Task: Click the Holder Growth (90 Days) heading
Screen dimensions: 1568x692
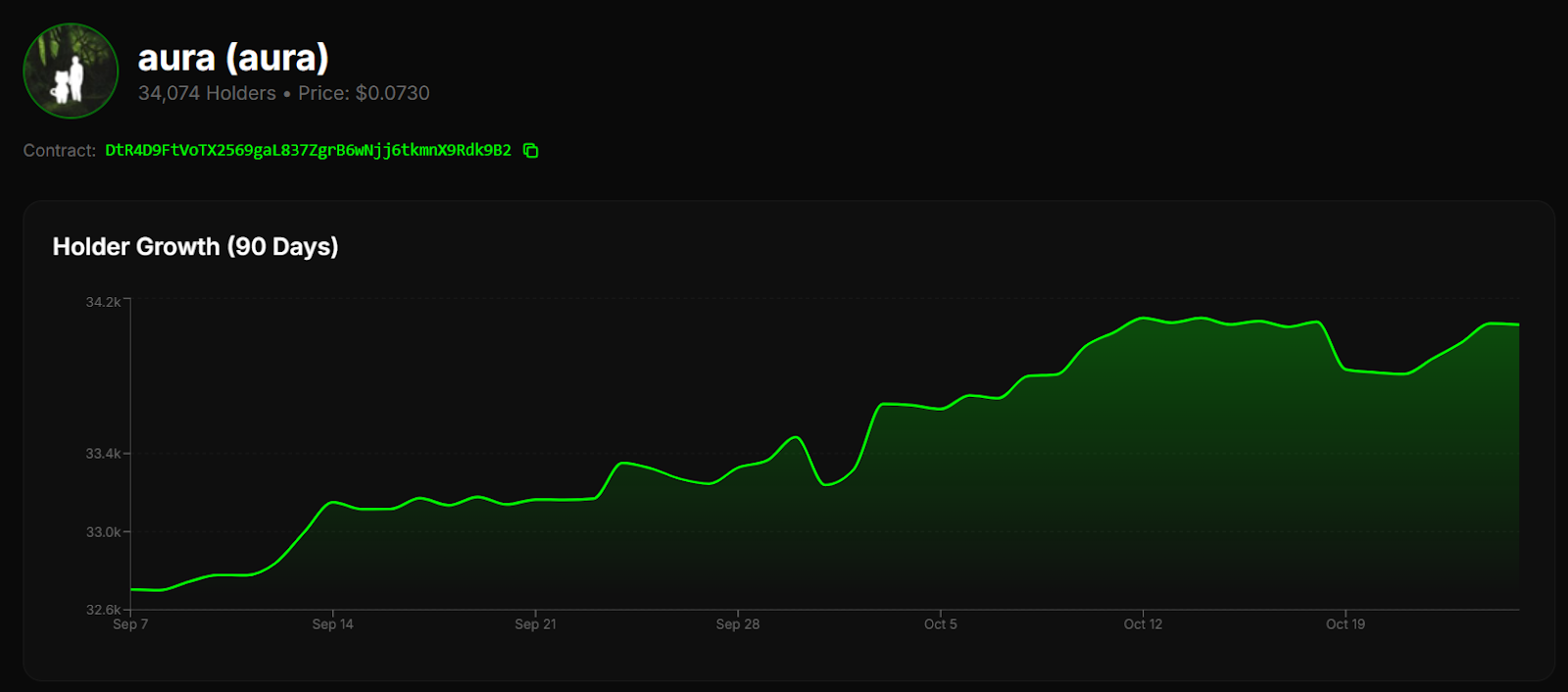Action: (x=195, y=246)
